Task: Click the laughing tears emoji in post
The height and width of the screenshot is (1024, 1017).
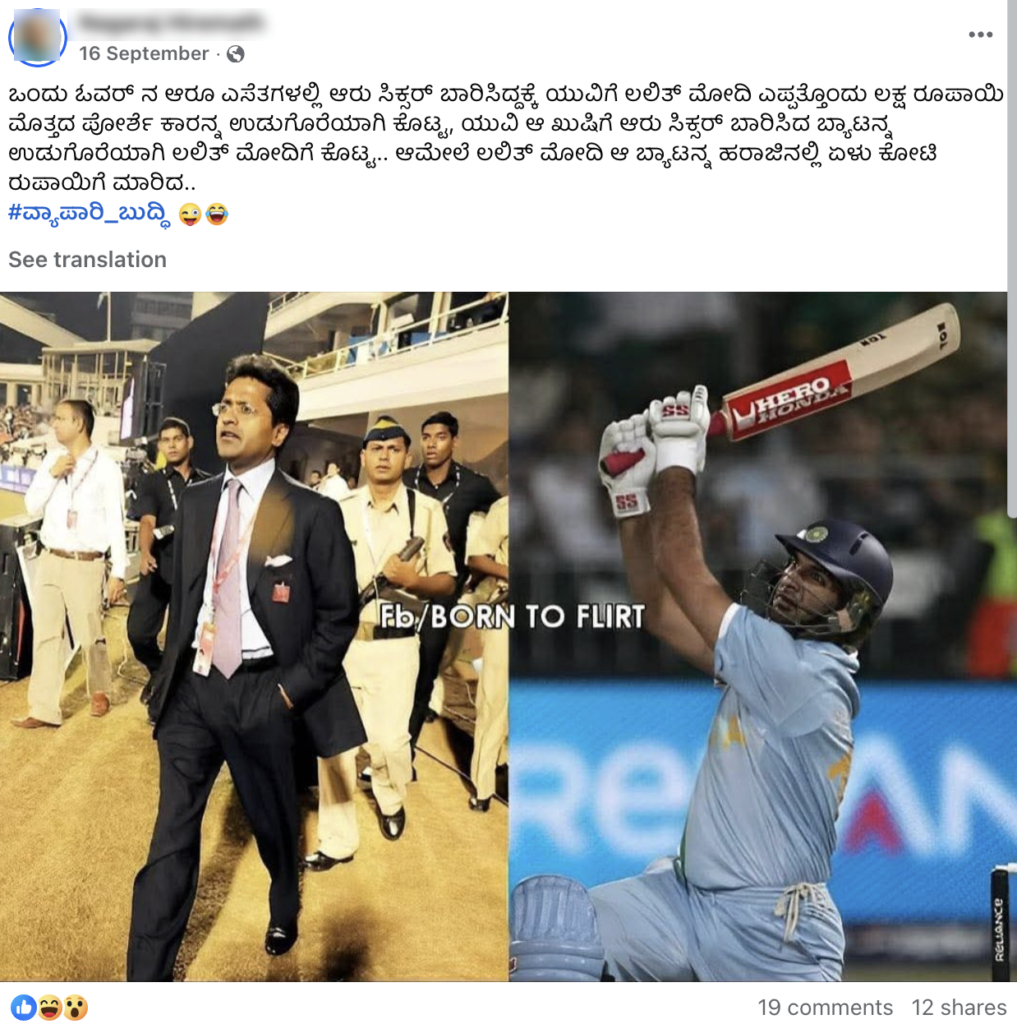Action: point(216,214)
